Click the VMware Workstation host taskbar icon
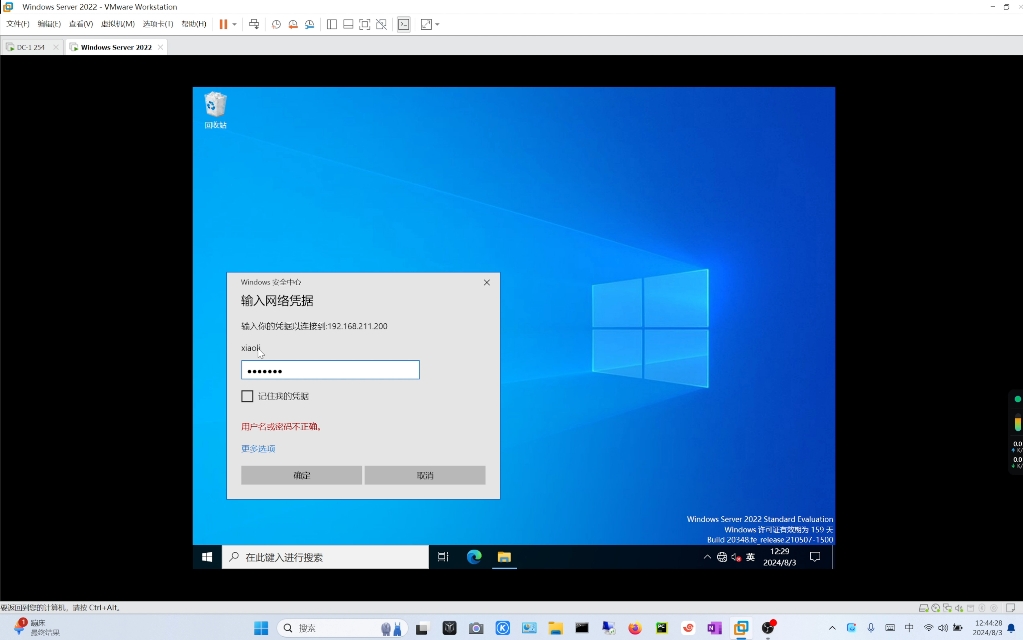 pos(741,628)
